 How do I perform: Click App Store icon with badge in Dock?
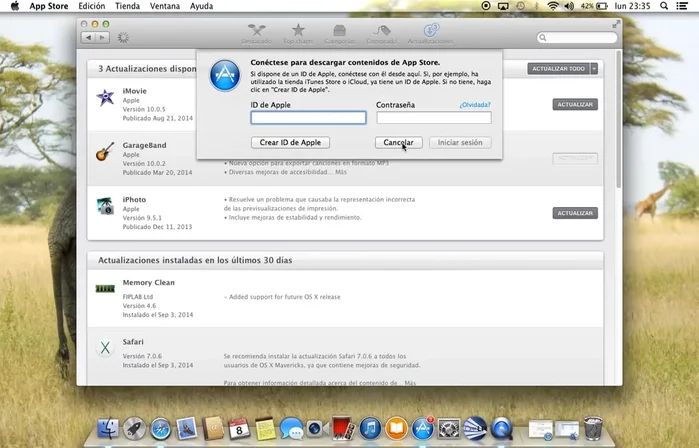coord(423,429)
